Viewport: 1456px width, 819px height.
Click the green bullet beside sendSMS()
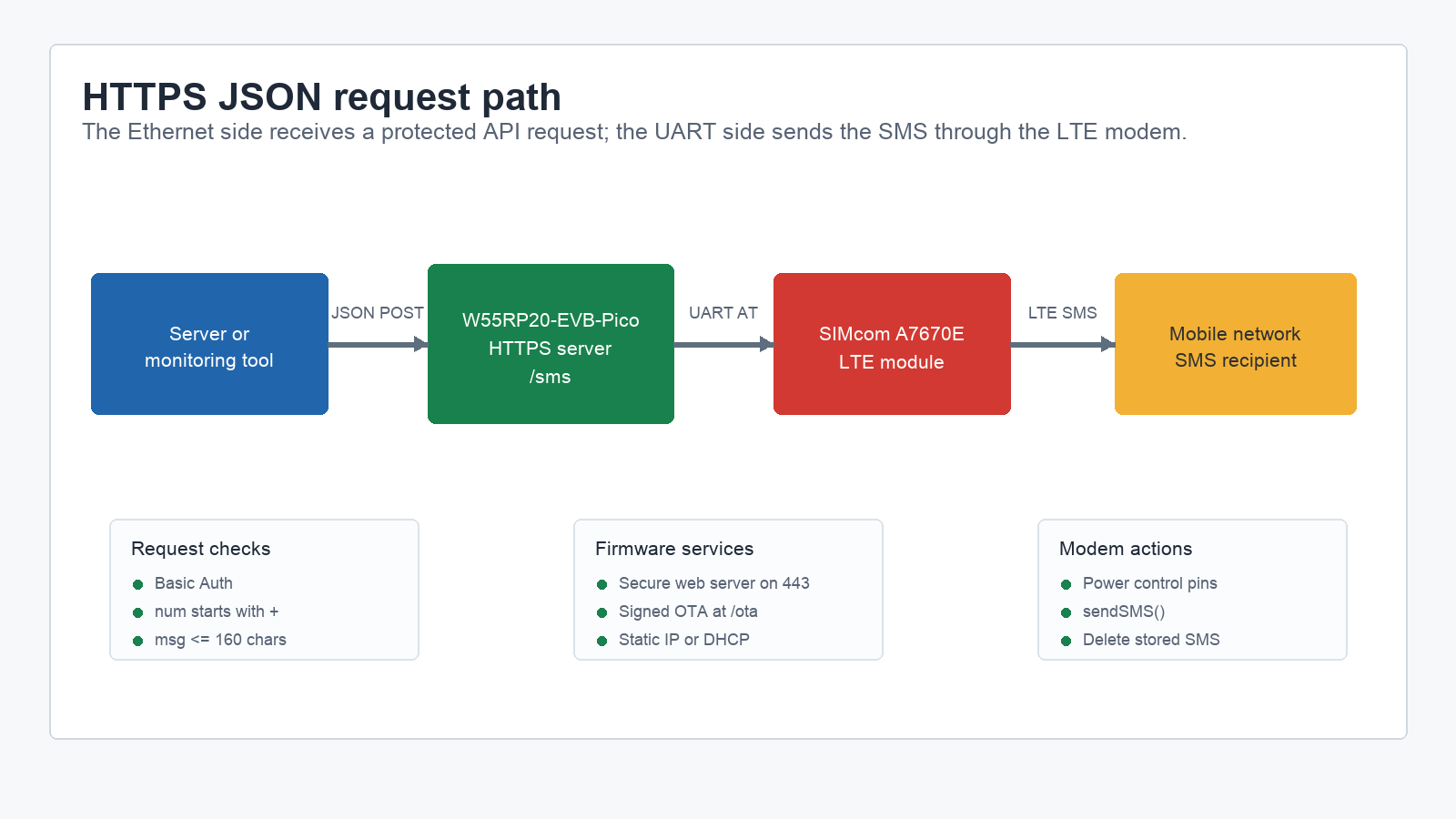point(1067,612)
